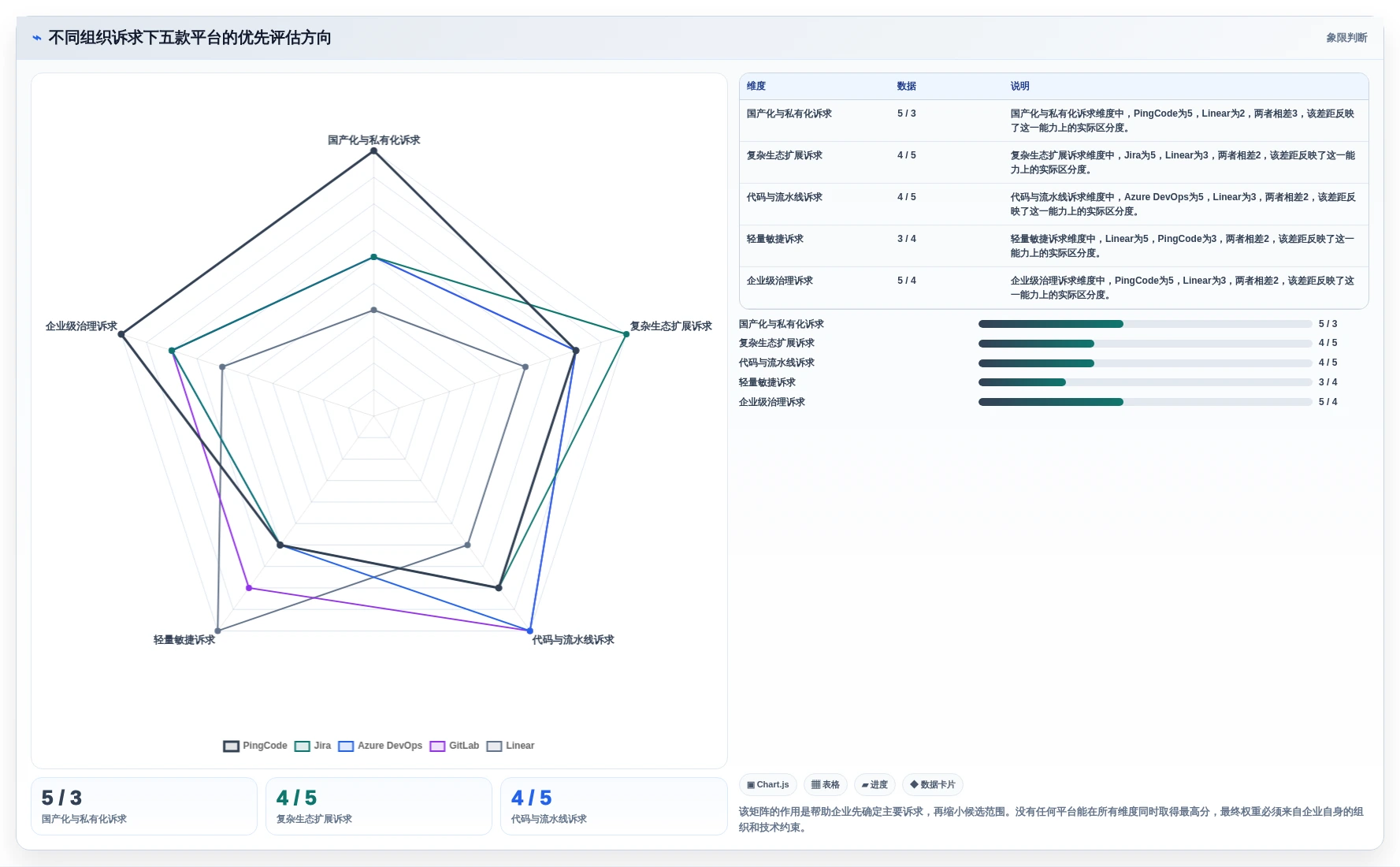Click the Chart.js tag chip
The width and height of the screenshot is (1400, 867).
tap(768, 785)
